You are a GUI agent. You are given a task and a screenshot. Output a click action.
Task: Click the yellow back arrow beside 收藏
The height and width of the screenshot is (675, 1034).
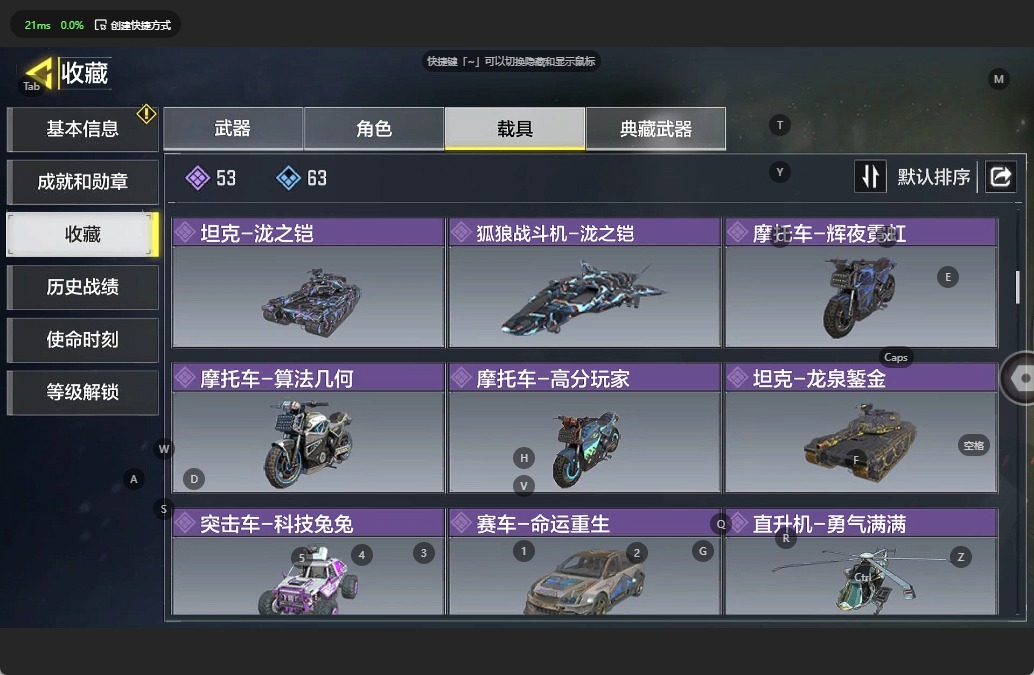[38, 72]
